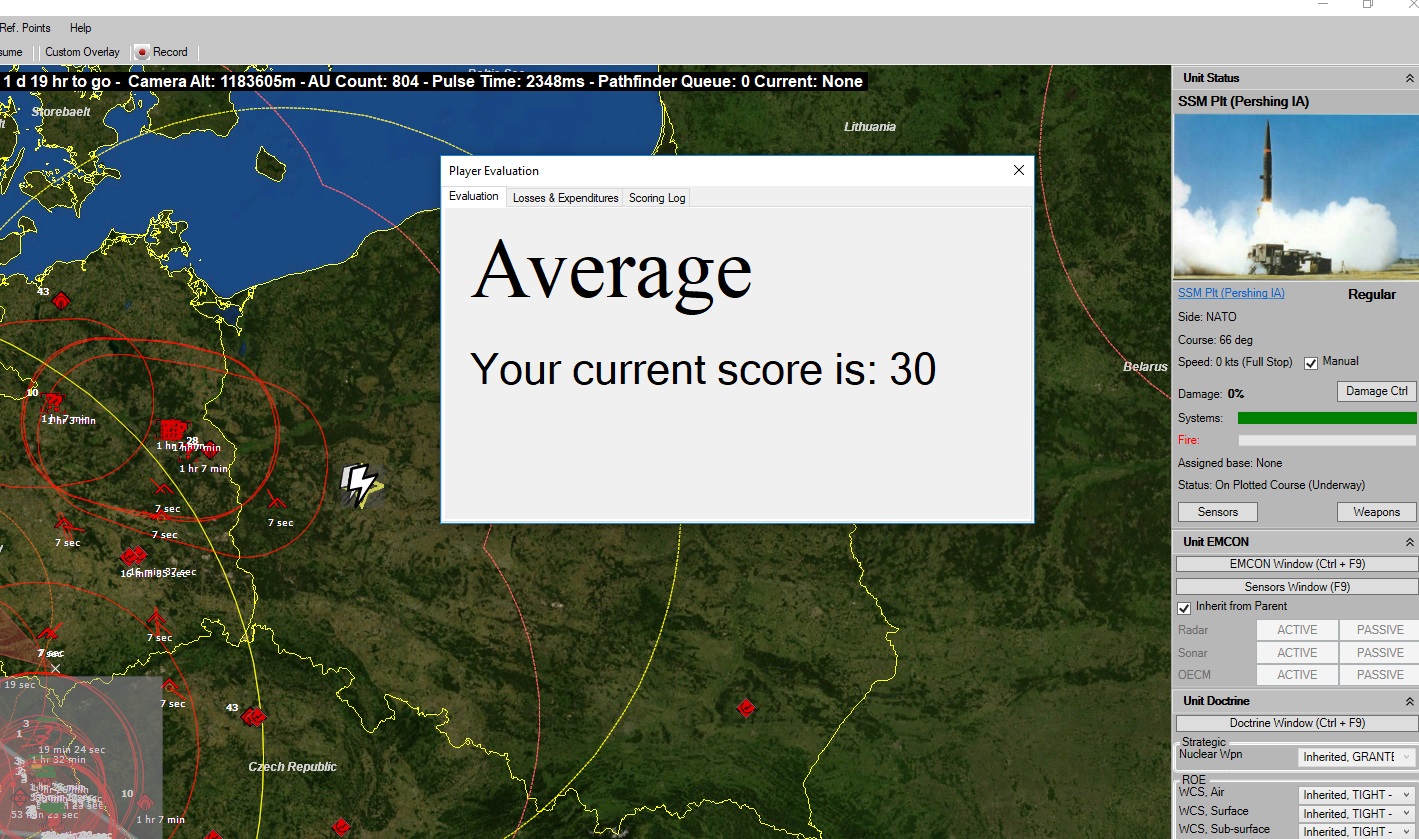Viewport: 1419px width, 839px height.
Task: Click the Weapons button
Action: click(1376, 512)
